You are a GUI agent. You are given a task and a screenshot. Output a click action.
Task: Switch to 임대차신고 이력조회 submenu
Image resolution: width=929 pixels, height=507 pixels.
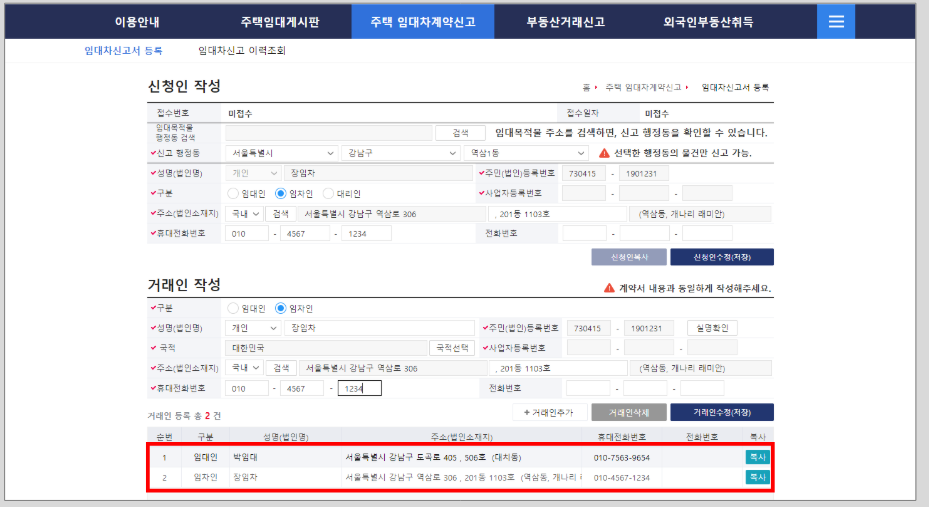click(x=242, y=51)
